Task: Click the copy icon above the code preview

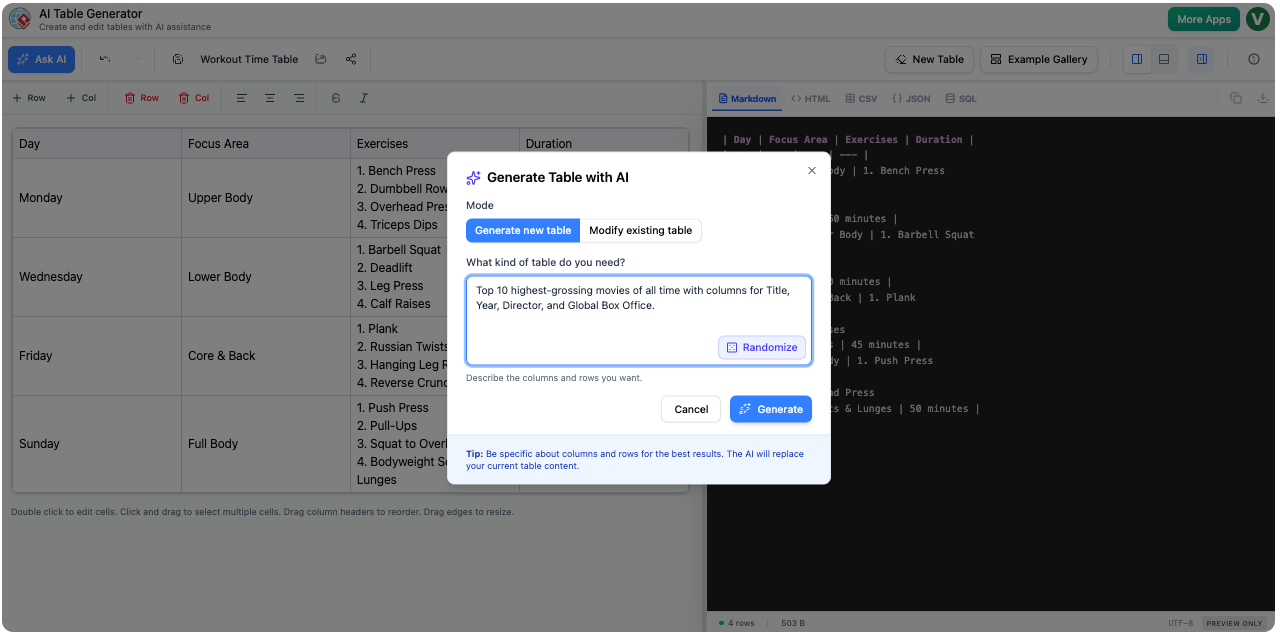Action: (1236, 98)
